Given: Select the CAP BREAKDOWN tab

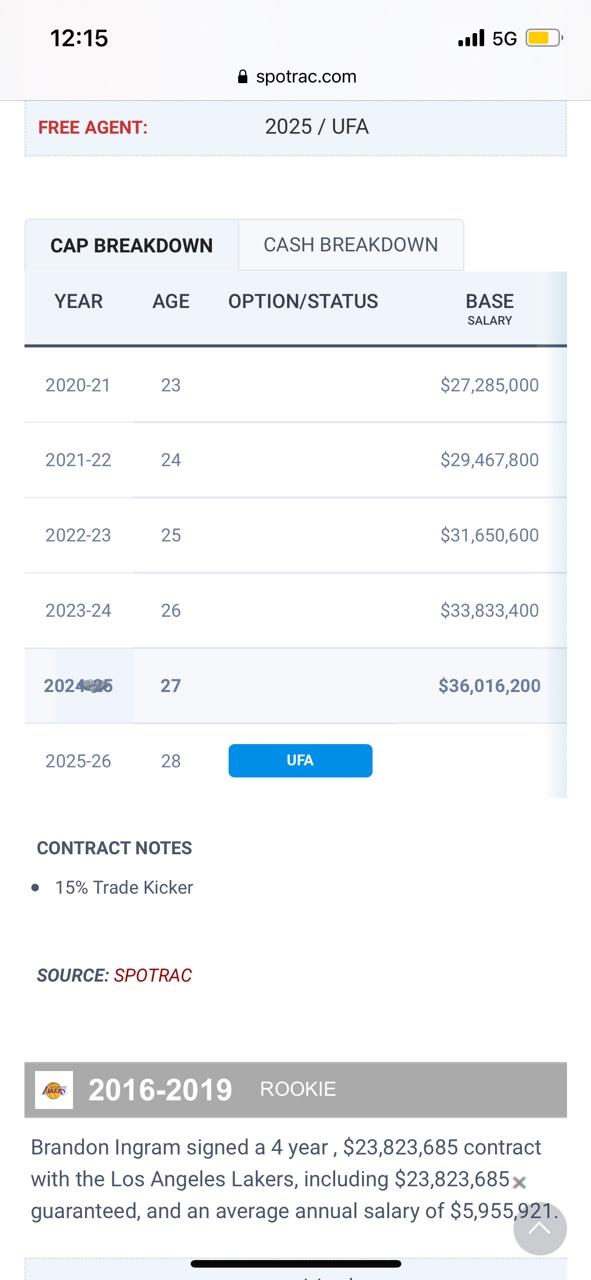Looking at the screenshot, I should click(x=132, y=245).
